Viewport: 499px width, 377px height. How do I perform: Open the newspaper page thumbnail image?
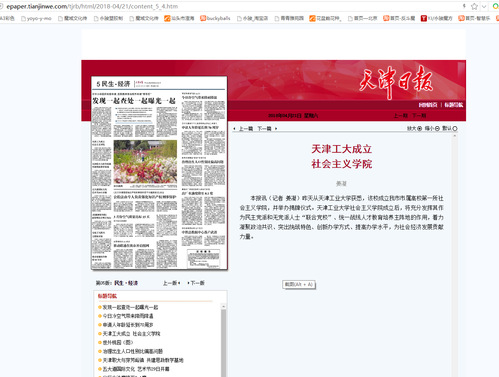click(159, 173)
